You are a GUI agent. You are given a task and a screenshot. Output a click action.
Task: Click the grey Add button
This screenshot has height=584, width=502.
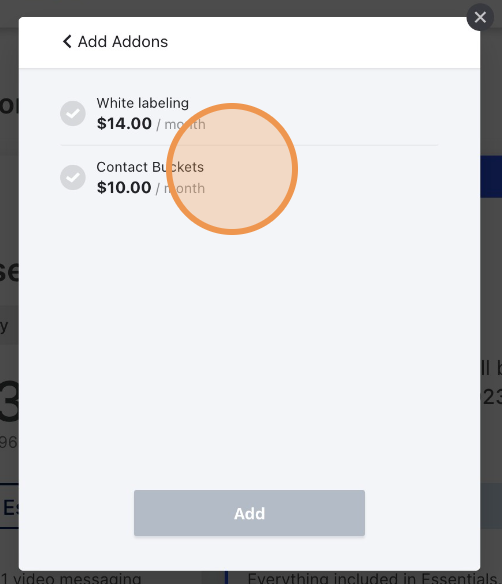coord(250,513)
